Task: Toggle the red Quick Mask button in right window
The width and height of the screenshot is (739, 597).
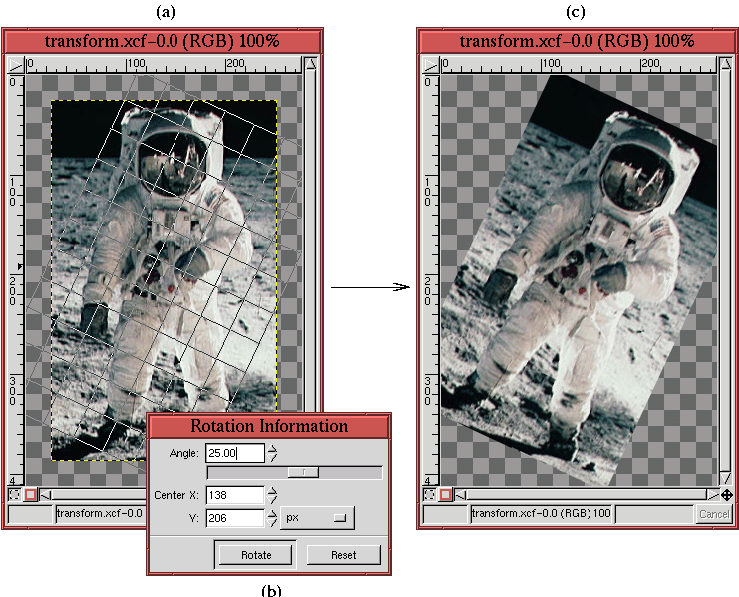Action: [x=444, y=494]
